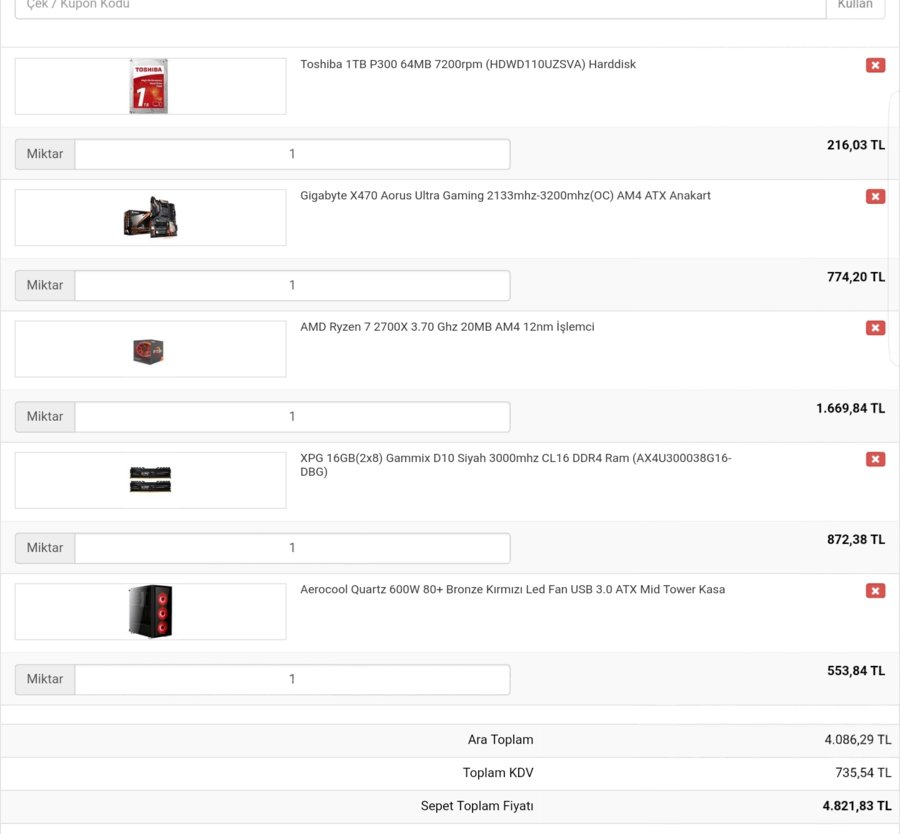Remove Toshiba 1TB P300 harddisk from cart
Viewport: 900px width, 834px height.
(875, 65)
